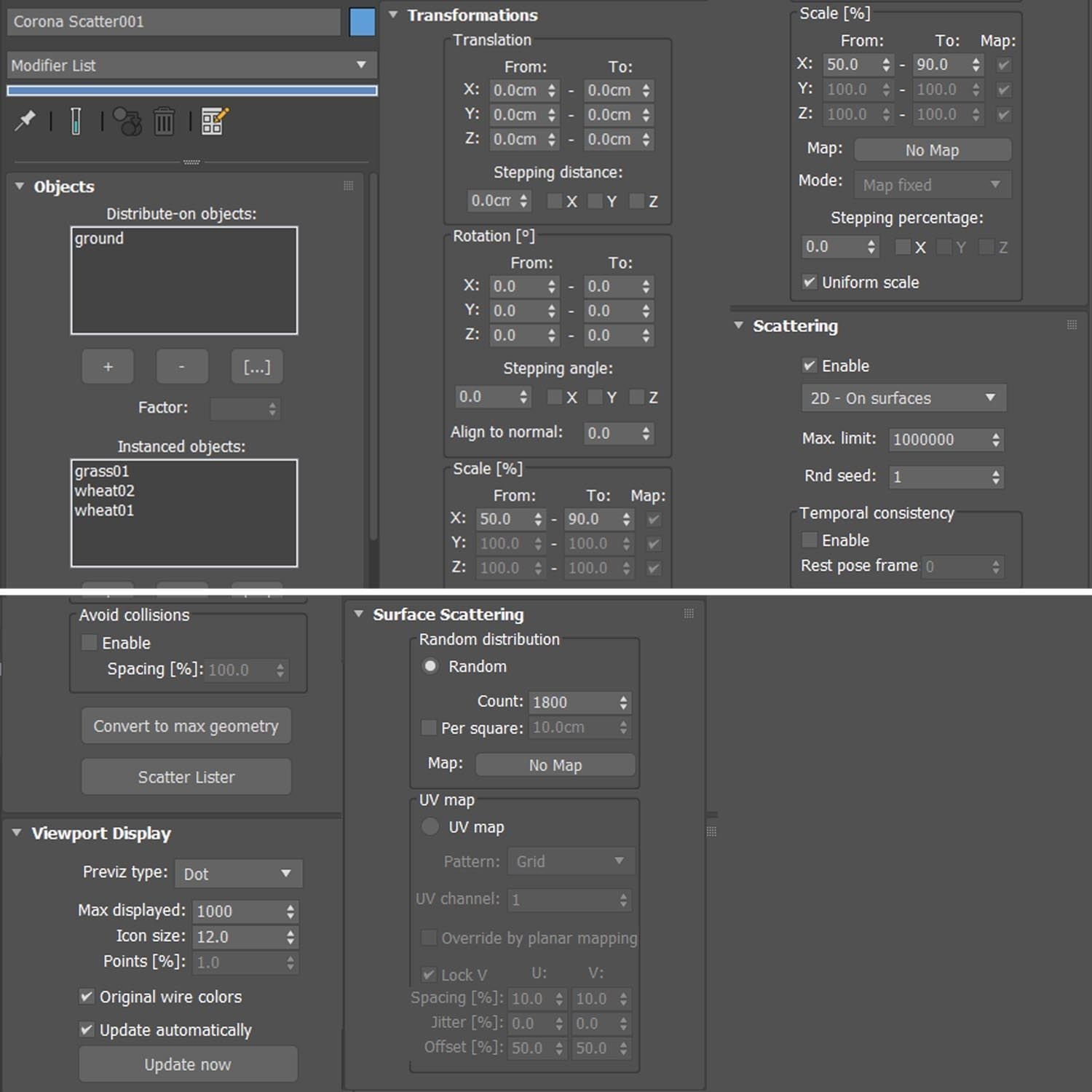
Task: Open the Modifier List dropdown
Action: tap(191, 65)
